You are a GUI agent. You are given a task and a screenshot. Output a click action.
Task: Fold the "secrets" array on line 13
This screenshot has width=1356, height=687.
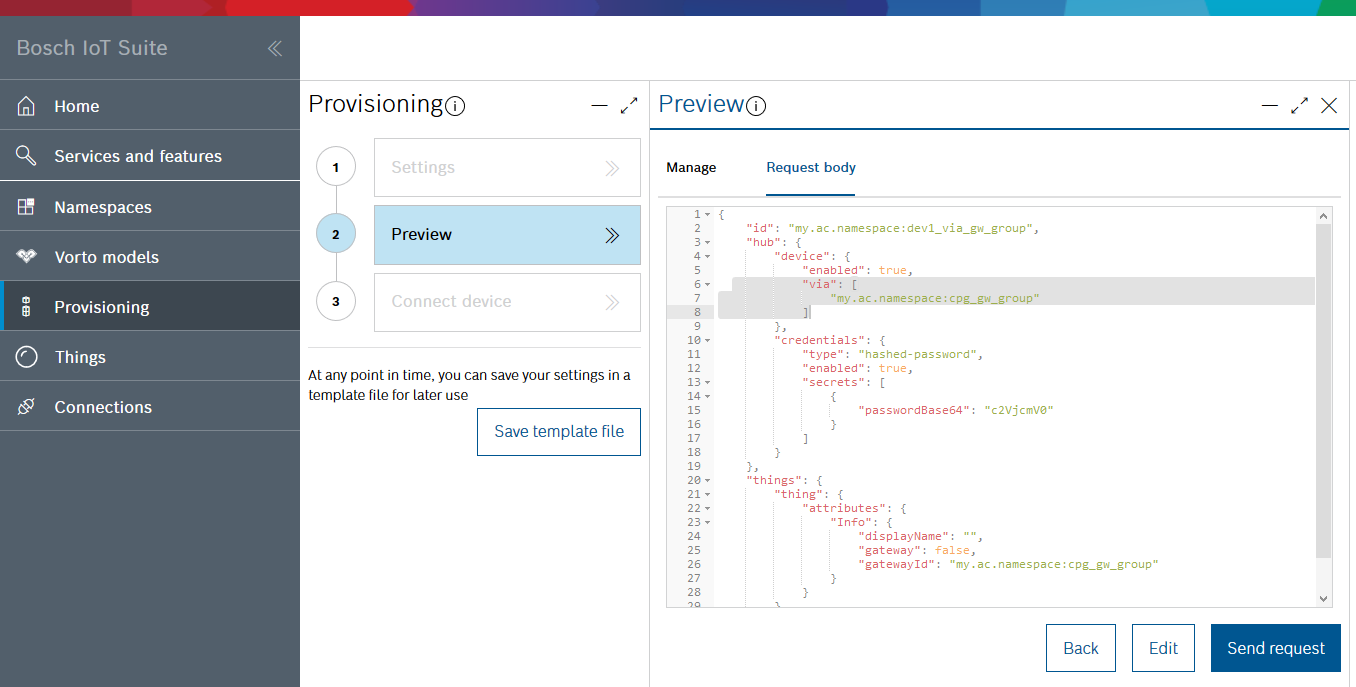[708, 383]
